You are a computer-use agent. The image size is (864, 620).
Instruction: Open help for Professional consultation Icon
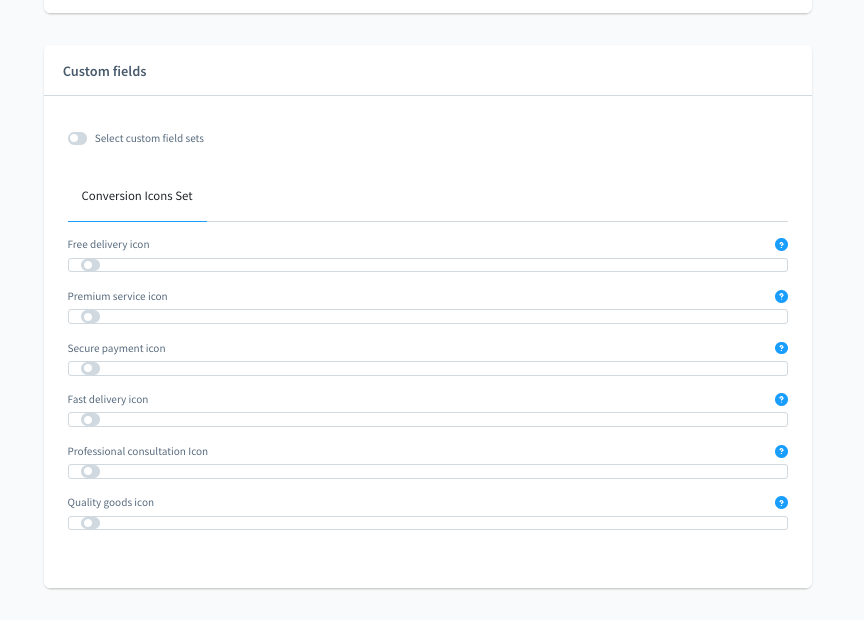click(781, 451)
